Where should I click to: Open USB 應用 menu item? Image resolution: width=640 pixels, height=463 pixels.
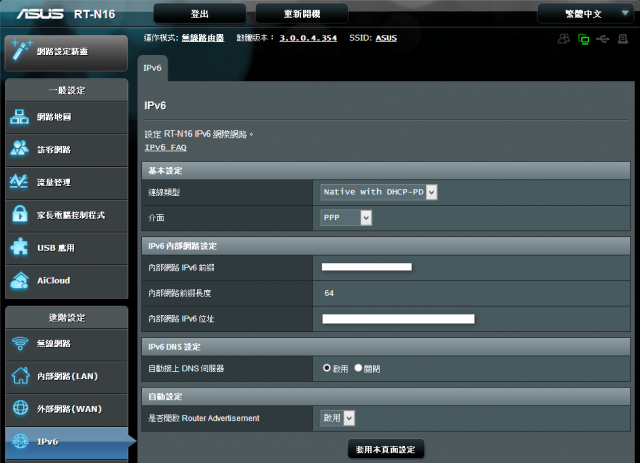pyautogui.click(x=67, y=248)
